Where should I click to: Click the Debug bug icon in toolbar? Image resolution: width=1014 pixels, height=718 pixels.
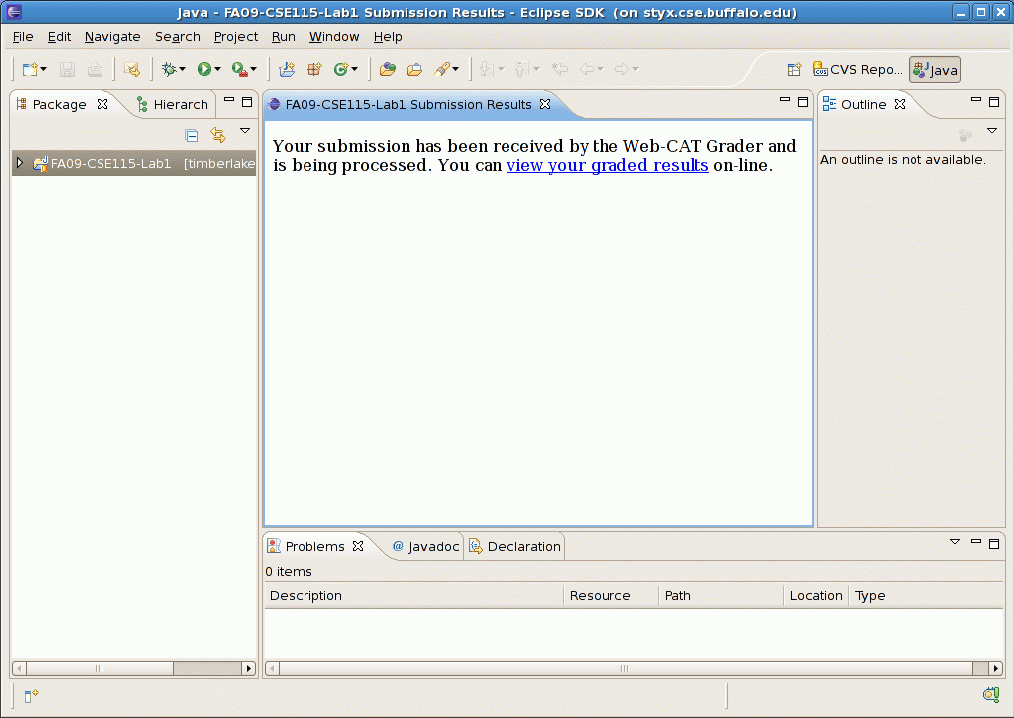(169, 69)
